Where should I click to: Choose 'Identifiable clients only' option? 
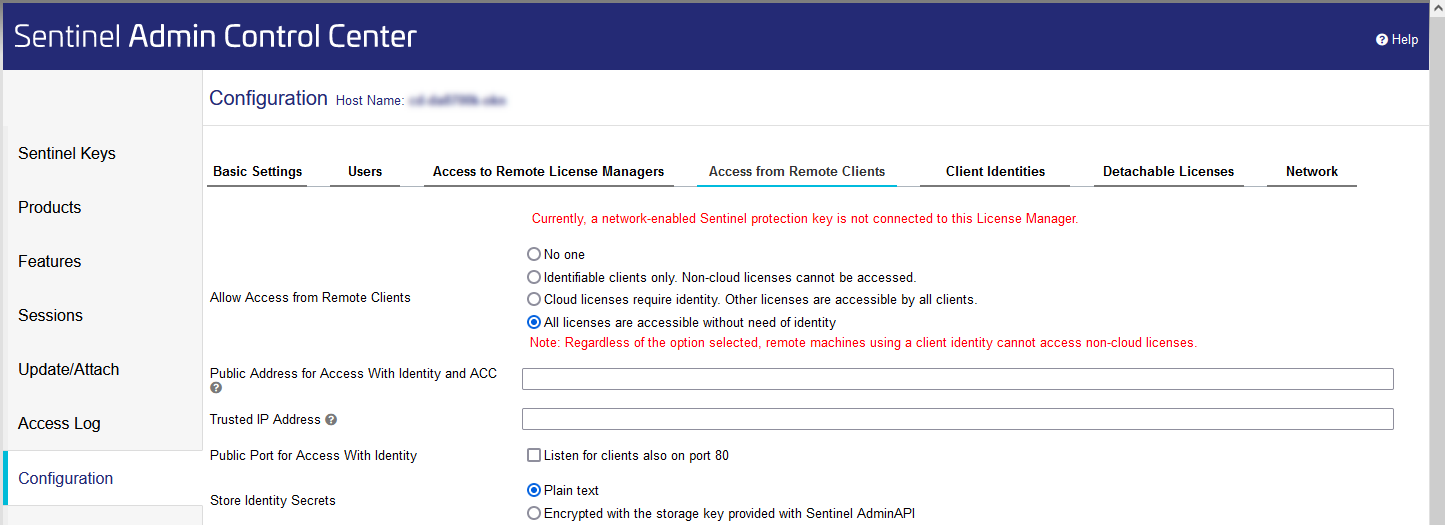click(x=534, y=277)
